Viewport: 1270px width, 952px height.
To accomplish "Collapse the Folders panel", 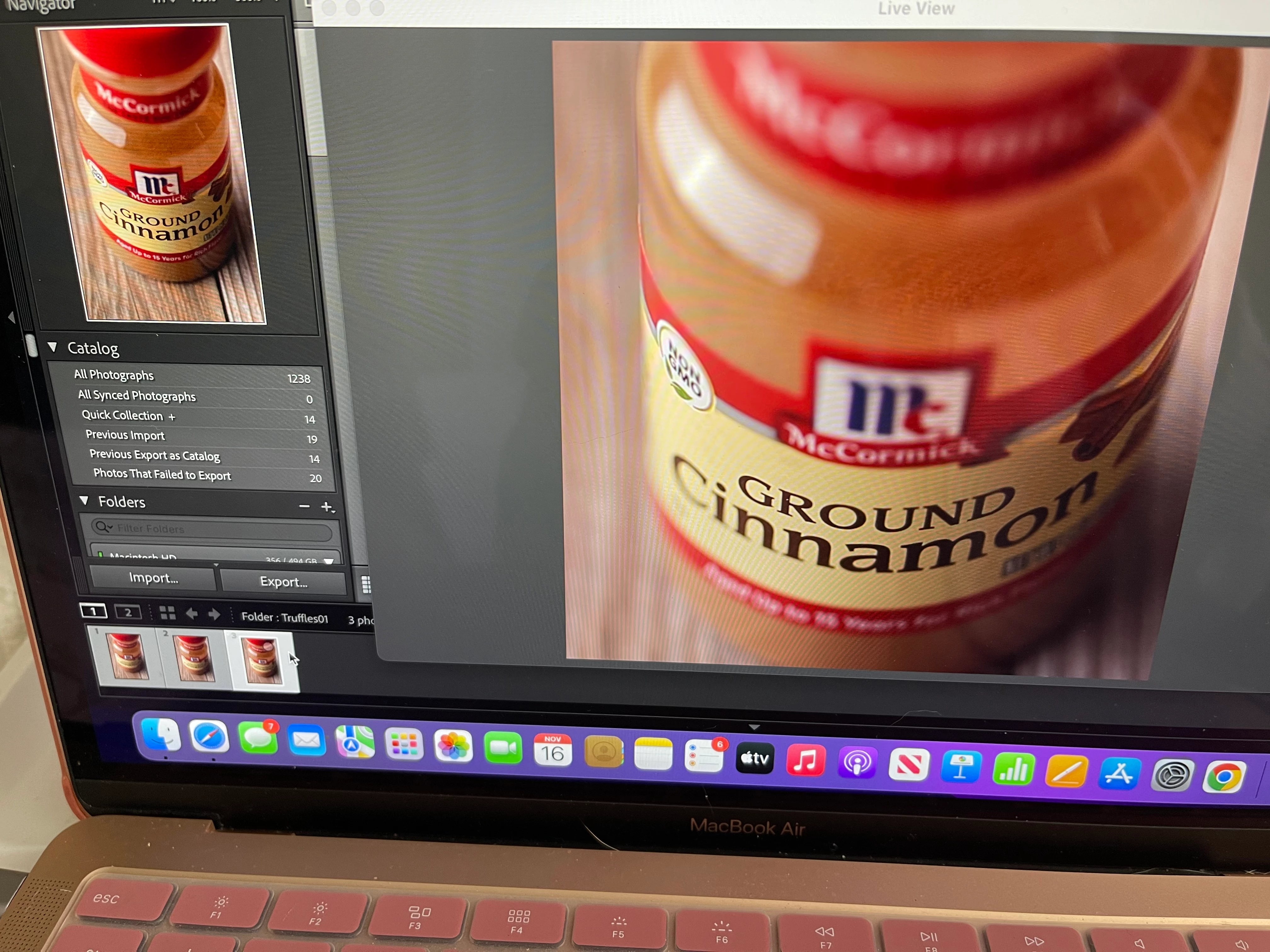I will coord(84,500).
